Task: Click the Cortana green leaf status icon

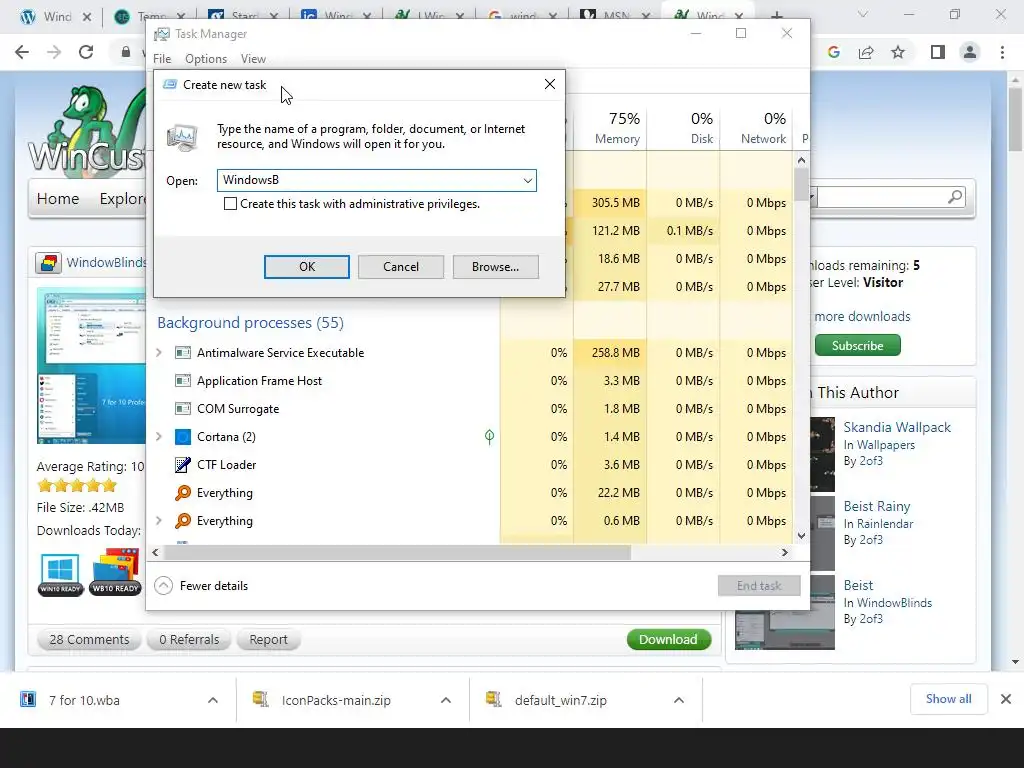Action: [489, 437]
